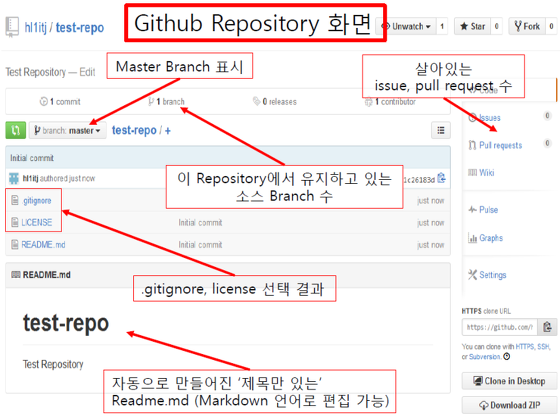The image size is (560, 419).
Task: Star the repository
Action: click(472, 26)
